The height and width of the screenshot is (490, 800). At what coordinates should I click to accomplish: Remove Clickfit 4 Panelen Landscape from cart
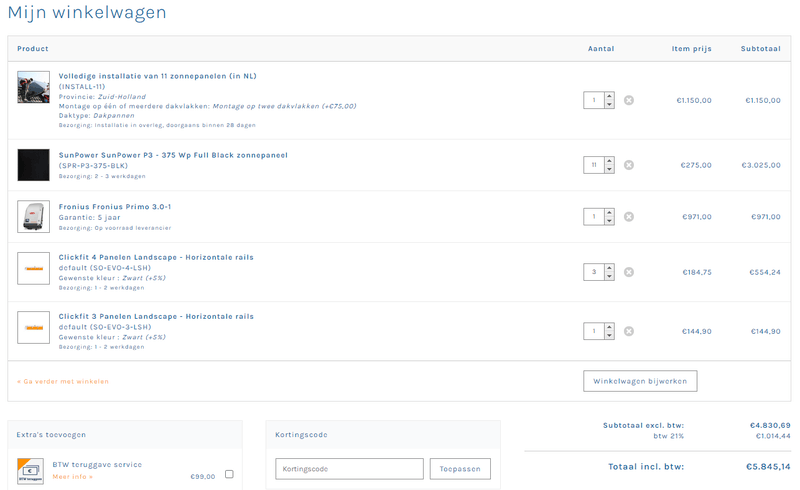point(629,272)
